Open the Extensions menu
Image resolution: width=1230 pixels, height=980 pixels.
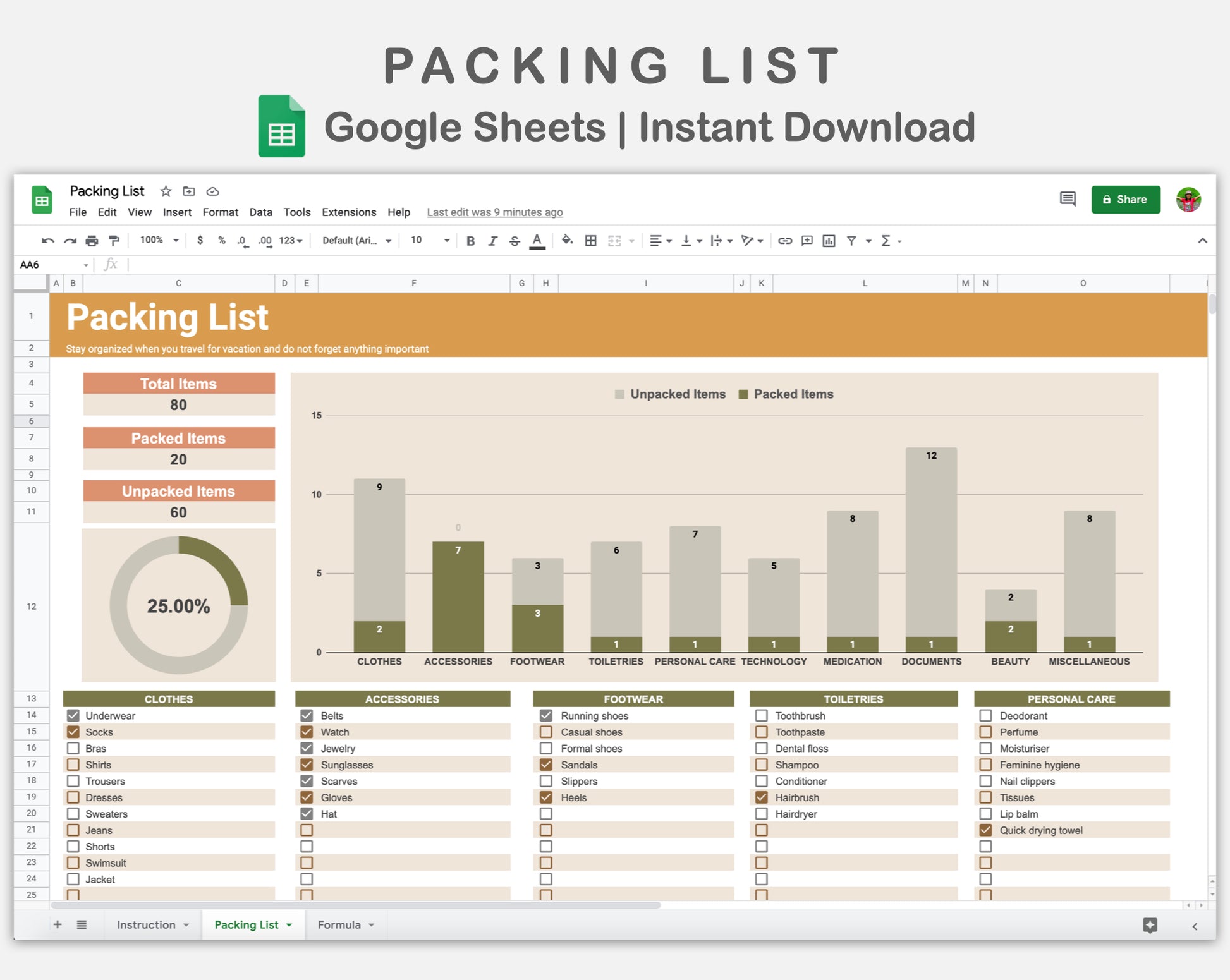(x=348, y=212)
